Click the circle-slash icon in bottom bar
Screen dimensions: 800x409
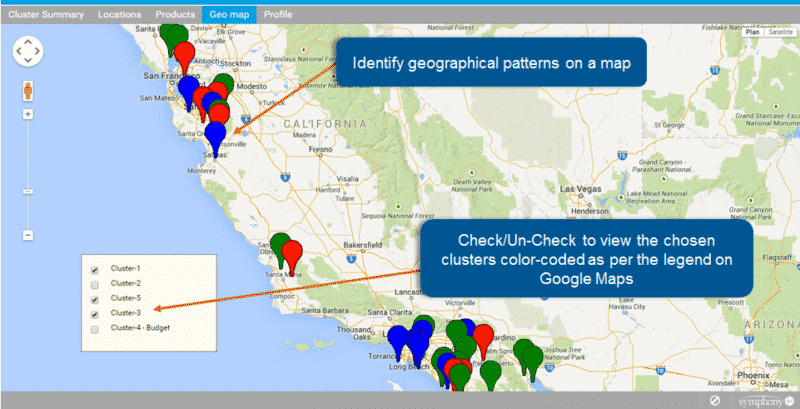[716, 400]
